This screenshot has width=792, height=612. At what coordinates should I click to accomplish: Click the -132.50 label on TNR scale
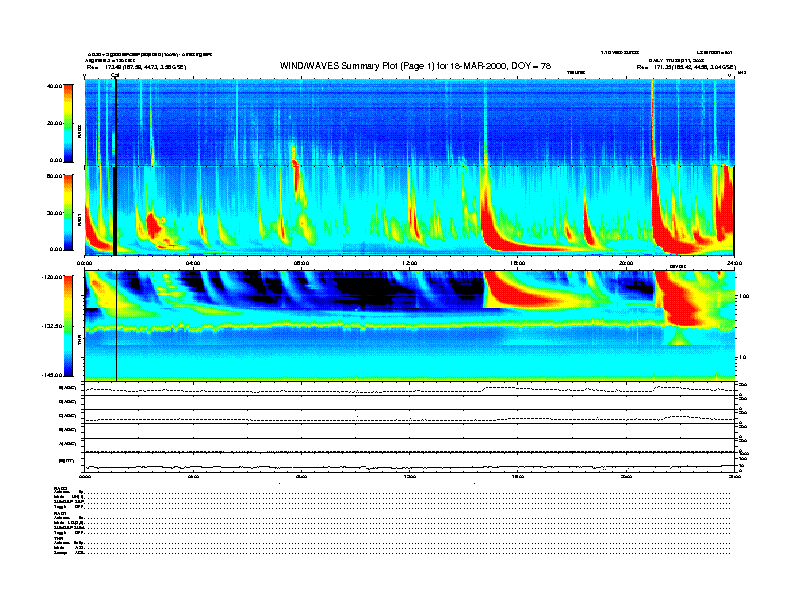pos(52,326)
